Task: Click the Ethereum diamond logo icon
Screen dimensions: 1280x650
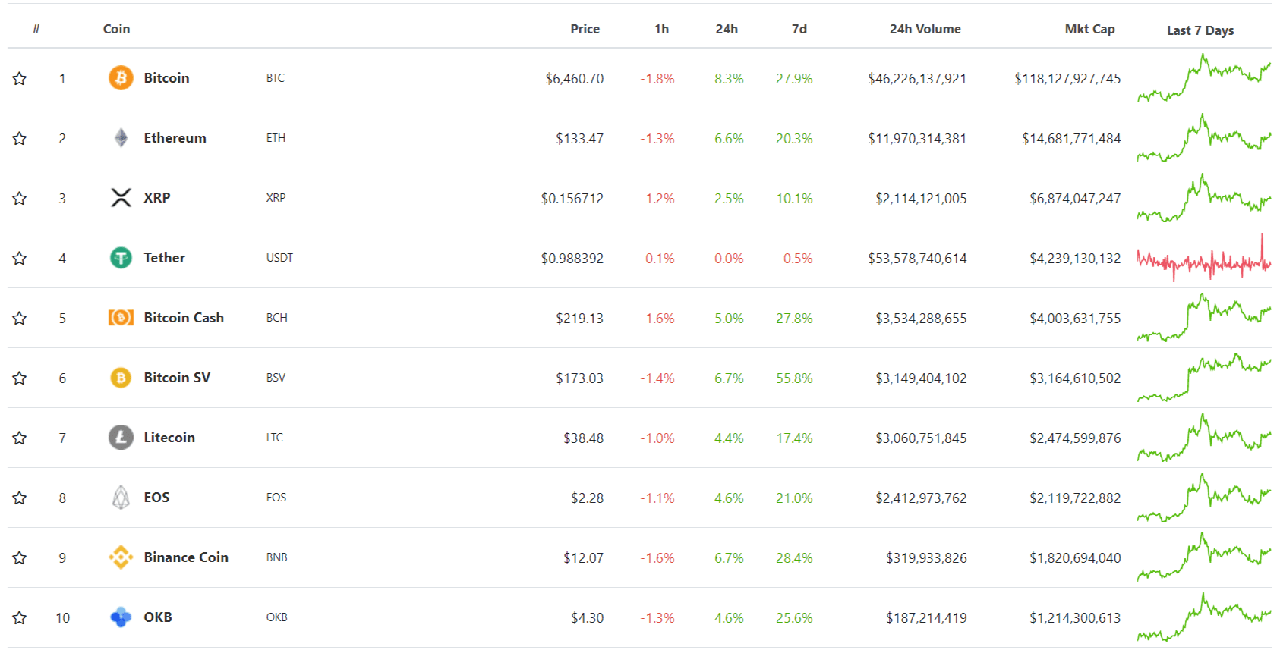Action: [x=120, y=138]
